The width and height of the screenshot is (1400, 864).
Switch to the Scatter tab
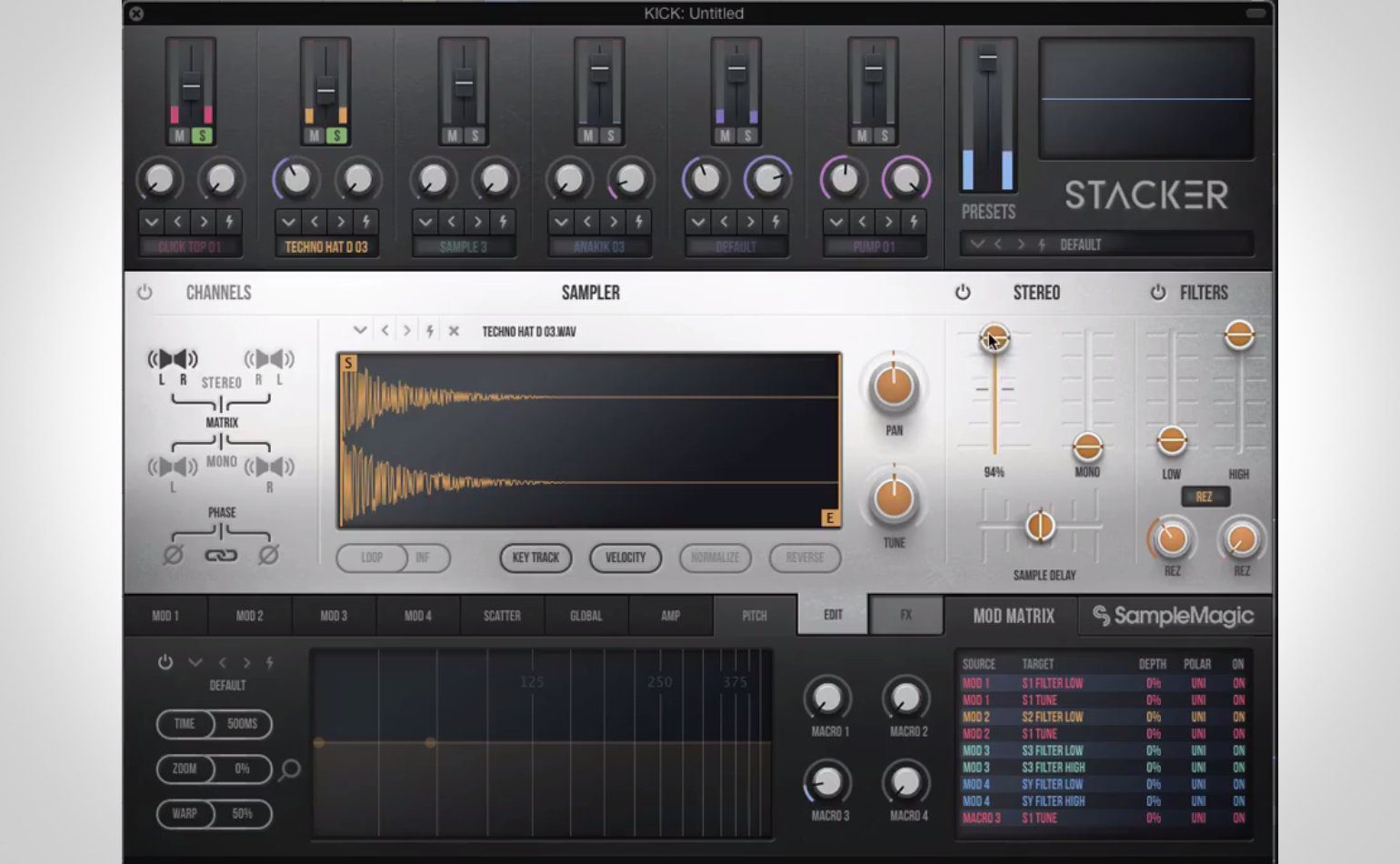(x=502, y=616)
